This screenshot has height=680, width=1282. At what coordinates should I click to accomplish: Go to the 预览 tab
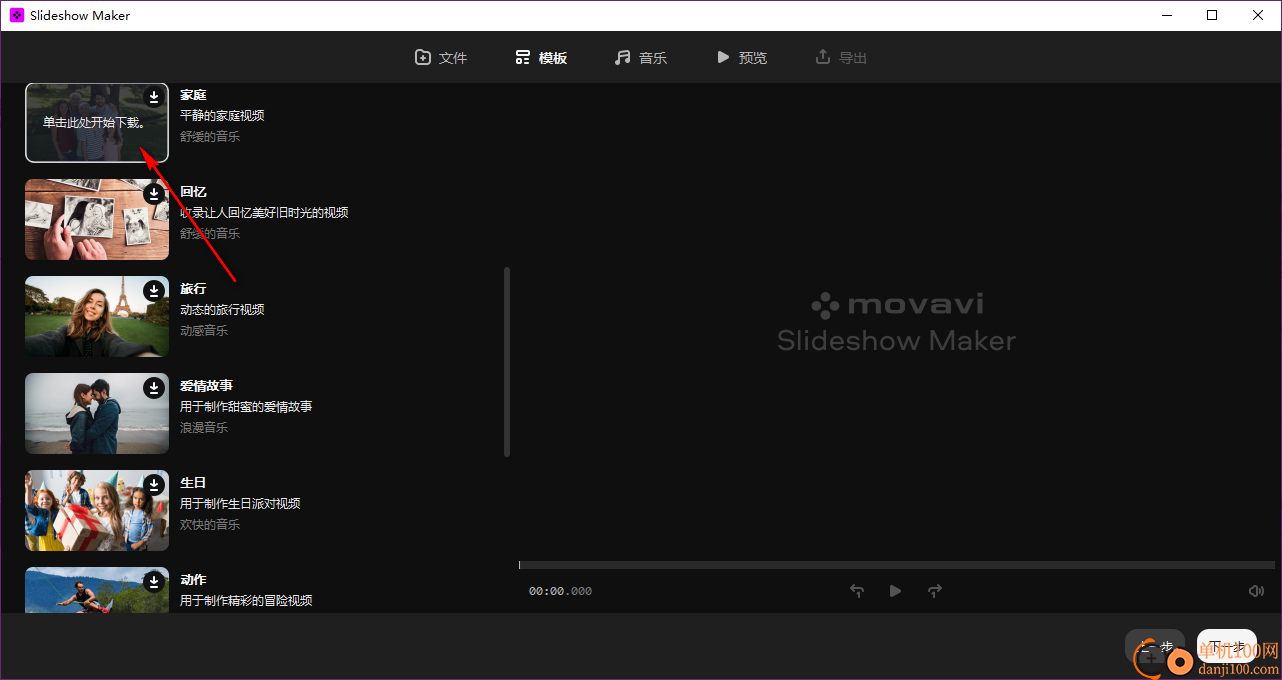[742, 58]
